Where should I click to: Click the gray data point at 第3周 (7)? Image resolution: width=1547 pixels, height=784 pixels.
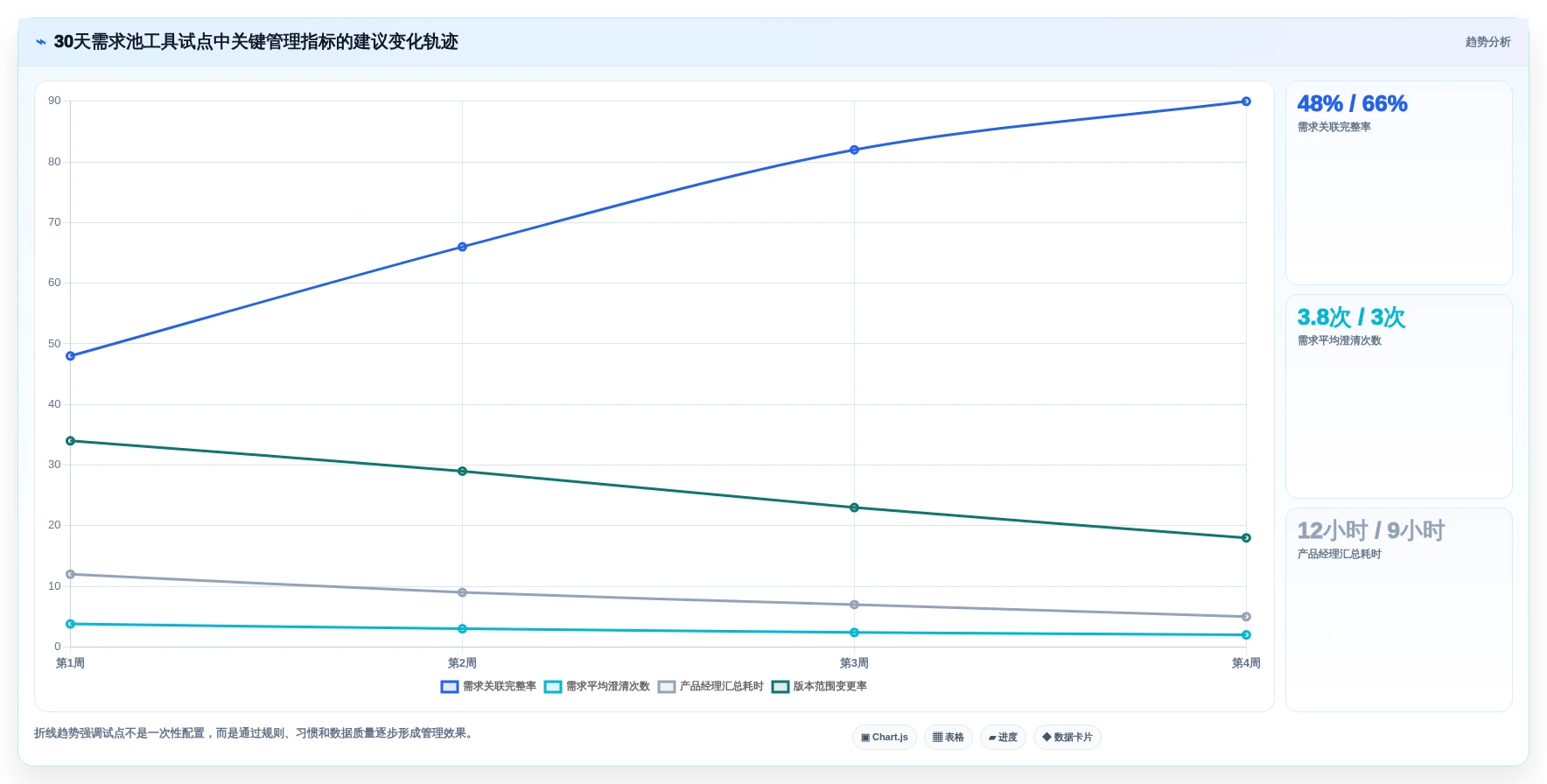tap(854, 605)
